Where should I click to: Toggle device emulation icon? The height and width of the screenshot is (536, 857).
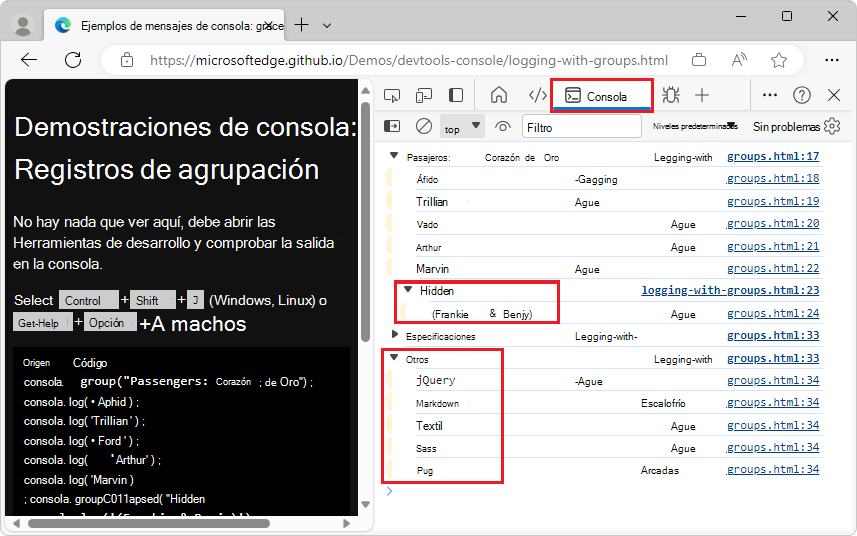[x=424, y=96]
